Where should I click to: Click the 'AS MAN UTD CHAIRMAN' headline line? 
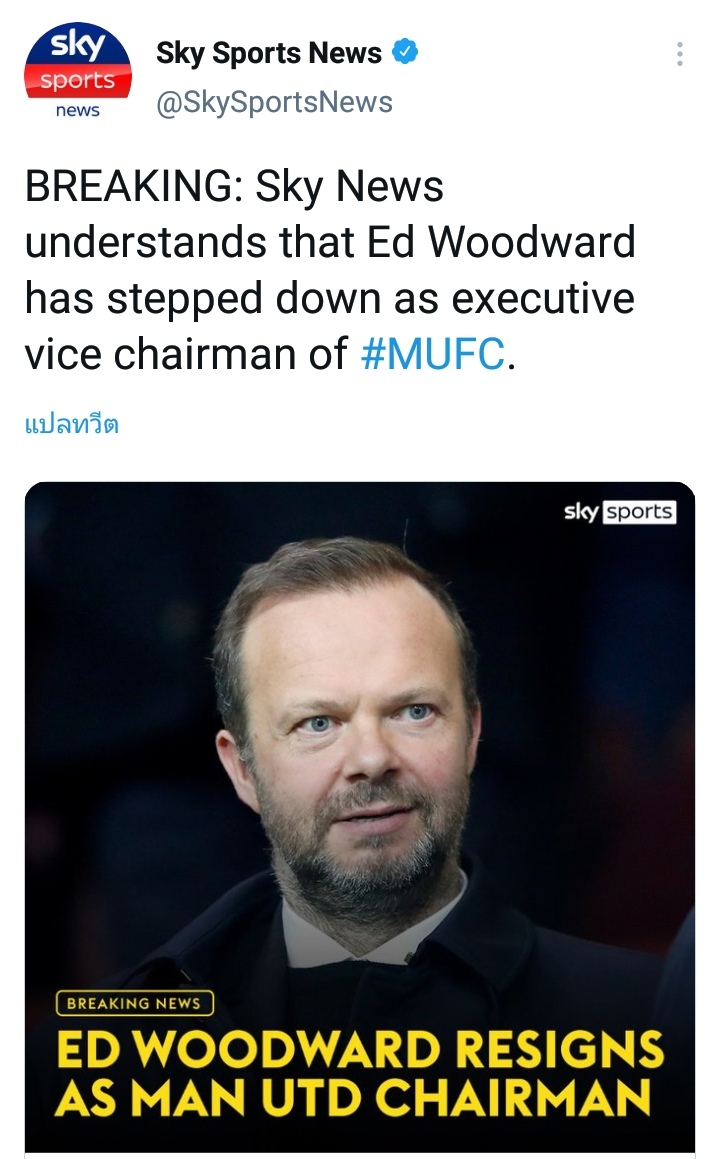[352, 1097]
